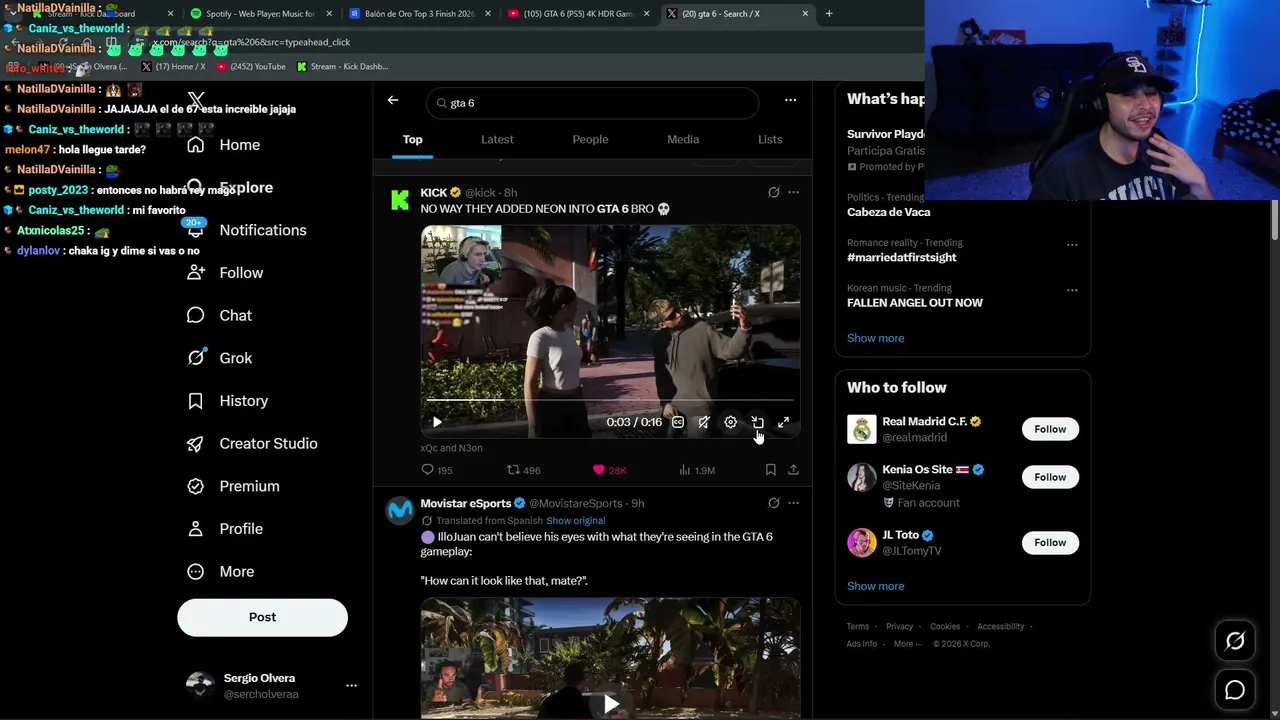Open the floating Grok button
This screenshot has height=720, width=1280.
click(x=1235, y=642)
